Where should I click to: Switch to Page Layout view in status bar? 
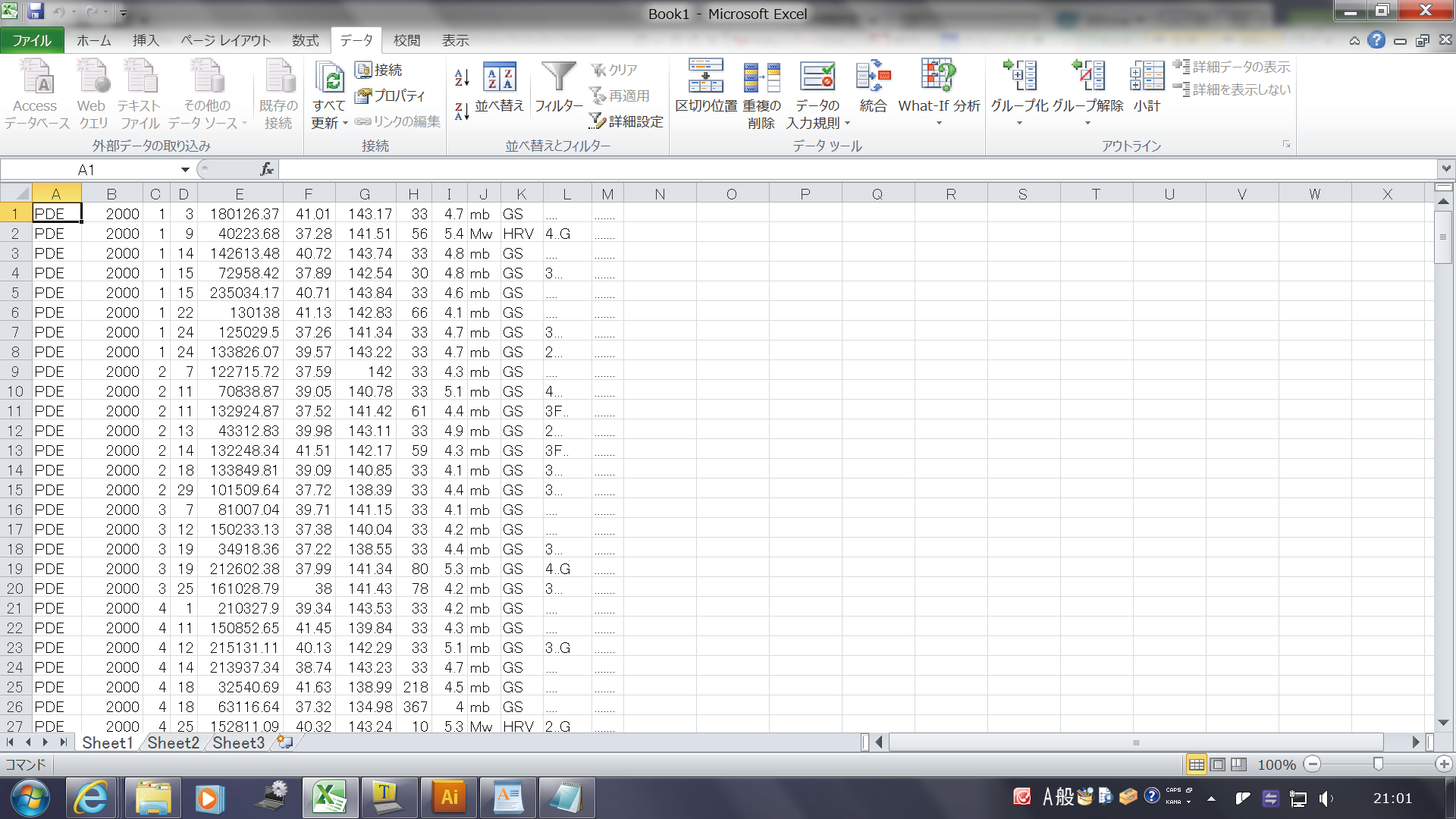click(x=1218, y=764)
